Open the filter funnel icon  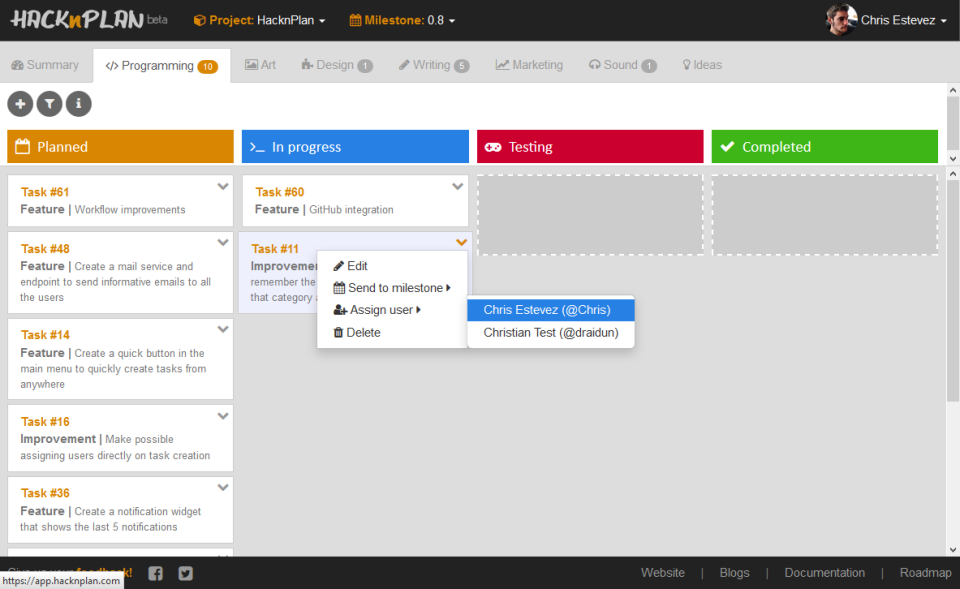(x=48, y=104)
